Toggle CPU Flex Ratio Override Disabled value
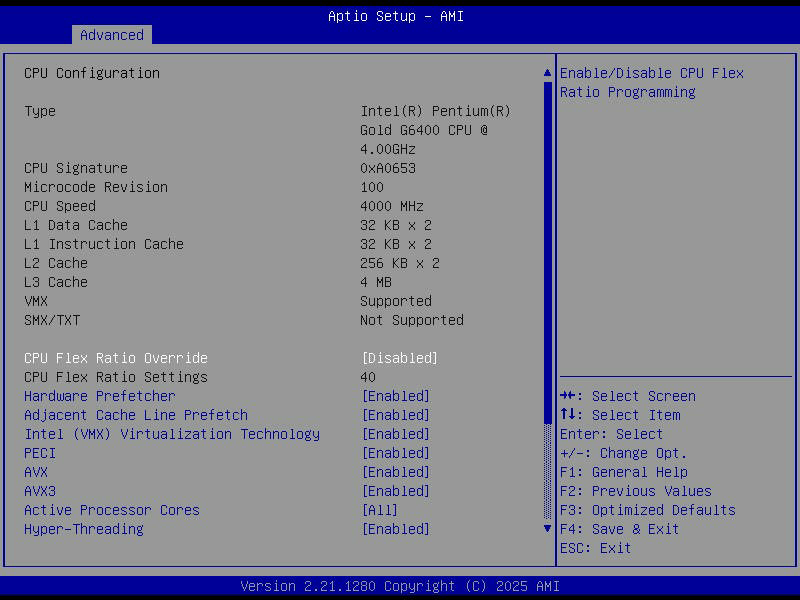 (399, 358)
